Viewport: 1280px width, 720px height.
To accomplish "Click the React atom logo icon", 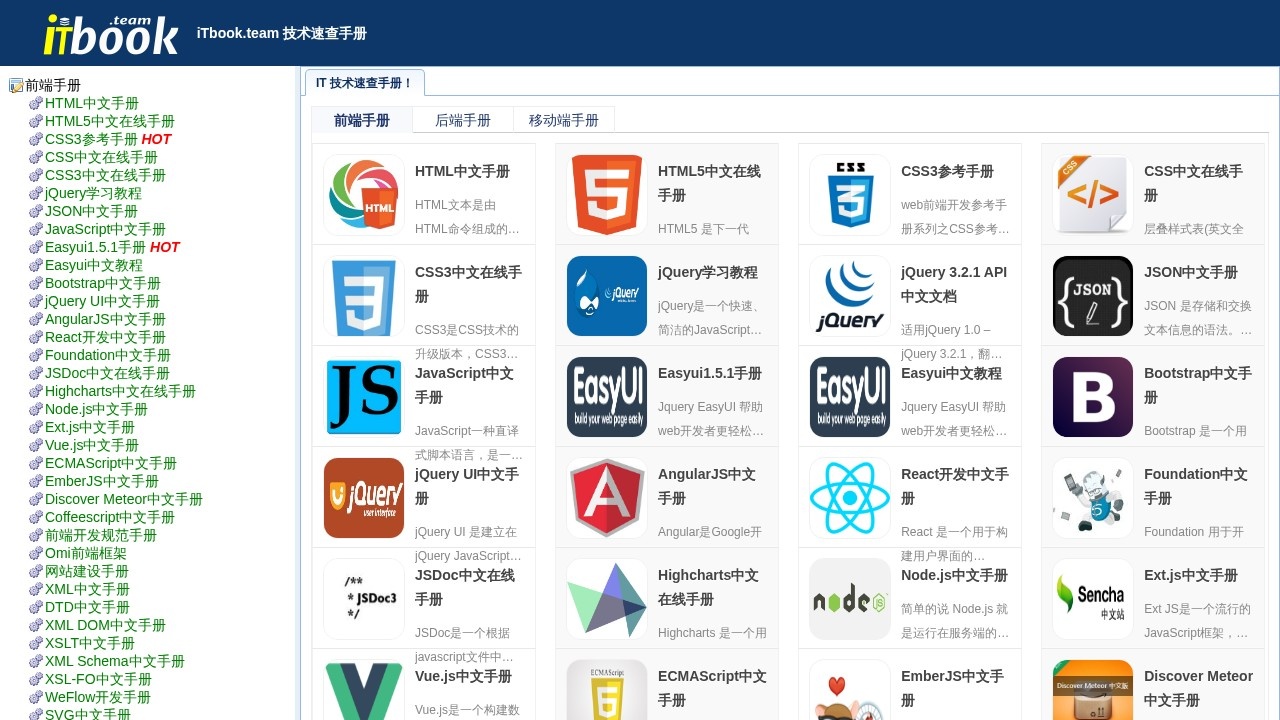I will pyautogui.click(x=849, y=497).
